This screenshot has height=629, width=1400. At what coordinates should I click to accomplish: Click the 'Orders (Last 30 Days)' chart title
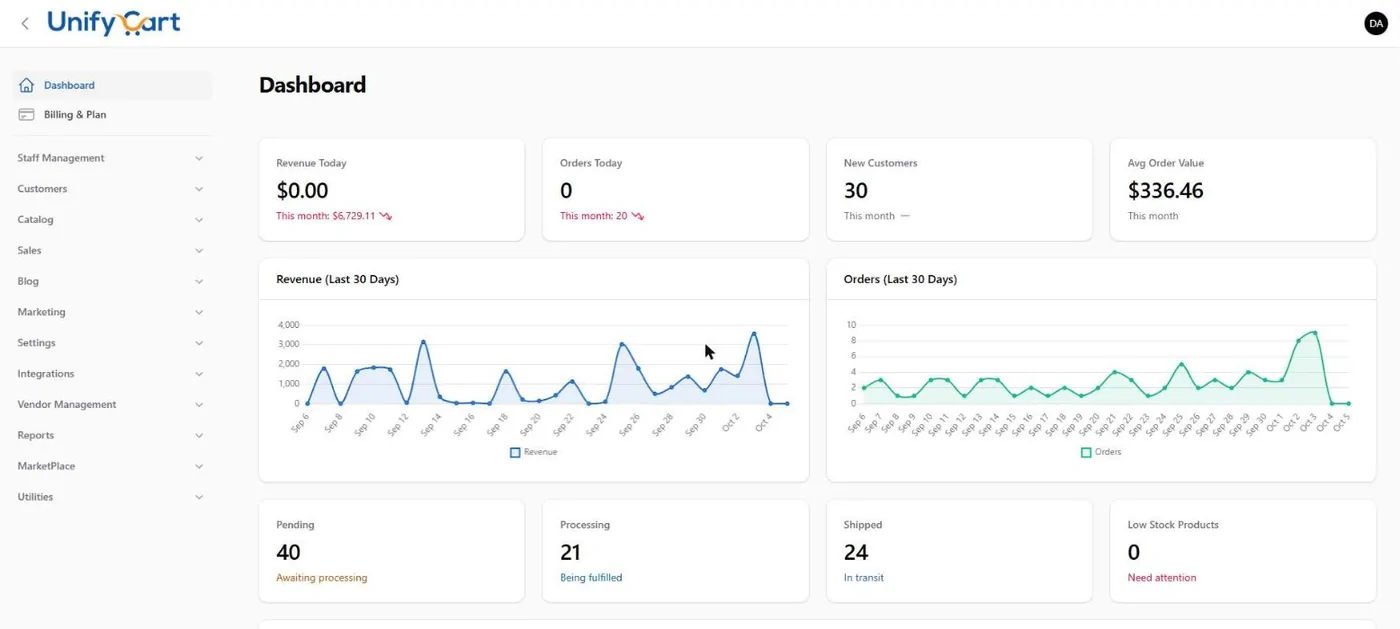coord(900,280)
